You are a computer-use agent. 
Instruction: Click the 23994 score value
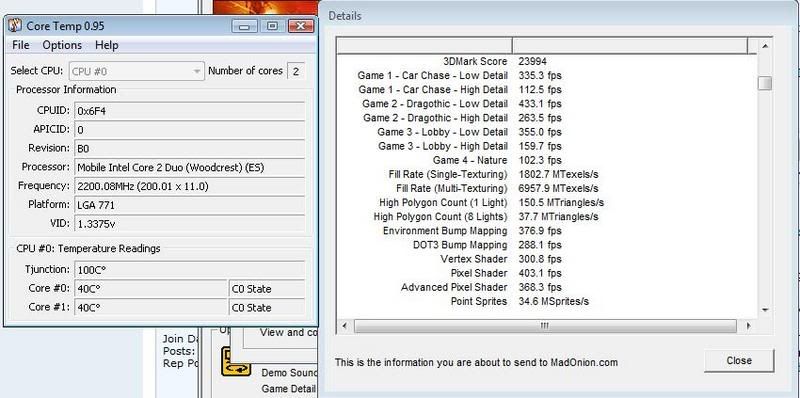533,61
